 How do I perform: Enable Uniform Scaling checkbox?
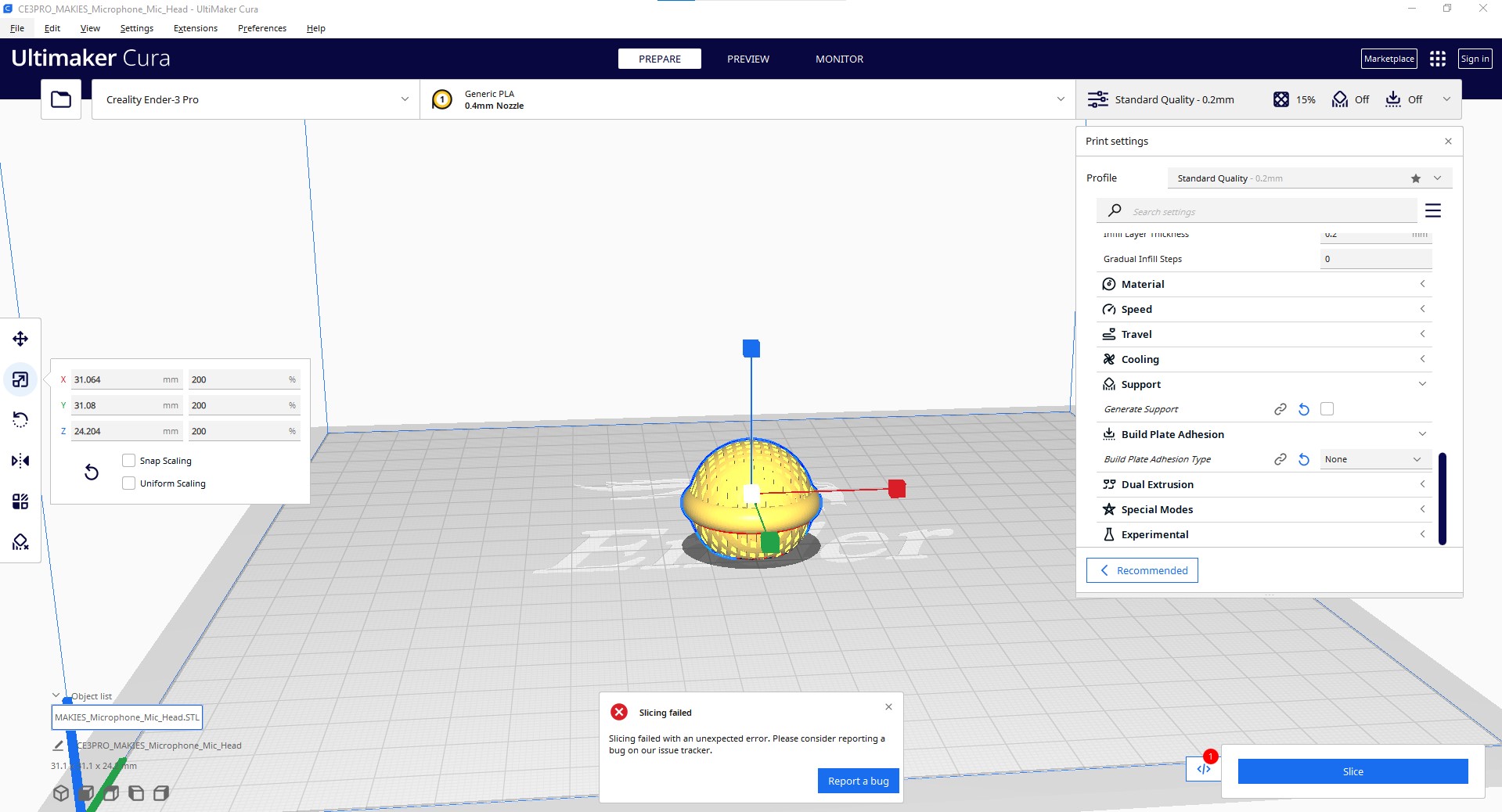point(129,483)
